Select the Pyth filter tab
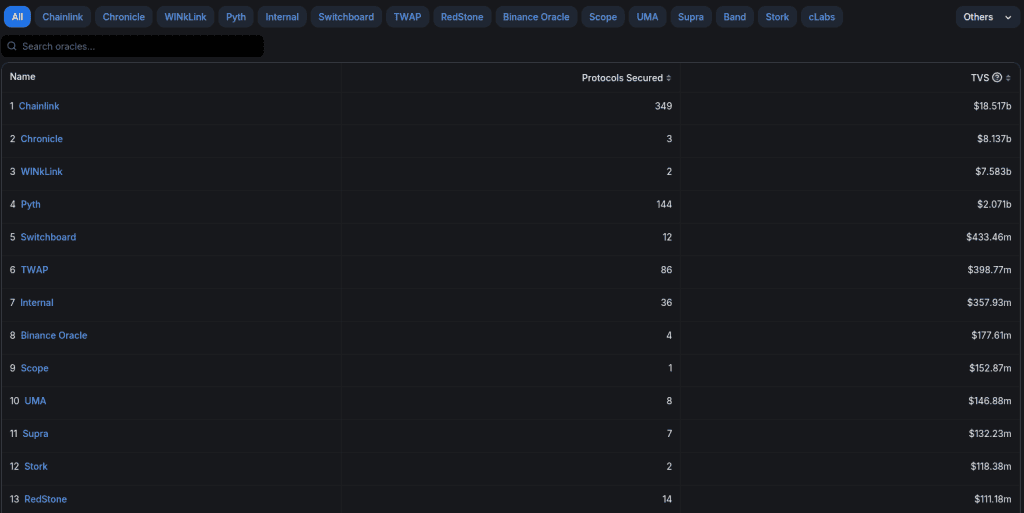The width and height of the screenshot is (1024, 513). 236,17
